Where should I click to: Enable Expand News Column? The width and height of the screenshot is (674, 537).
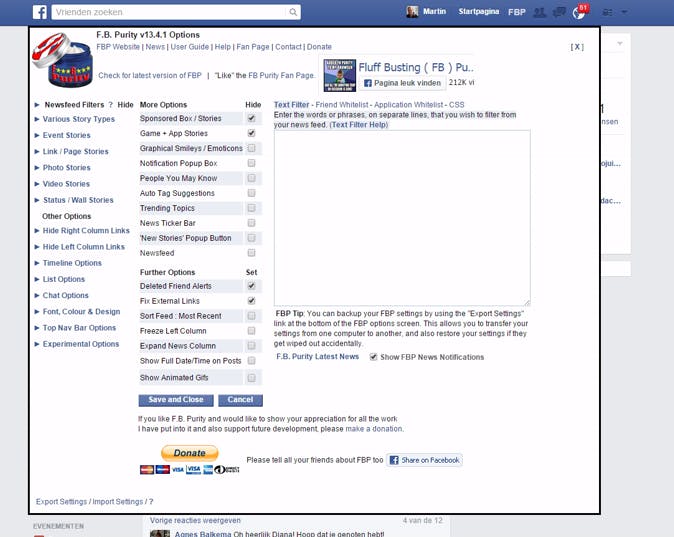(251, 346)
